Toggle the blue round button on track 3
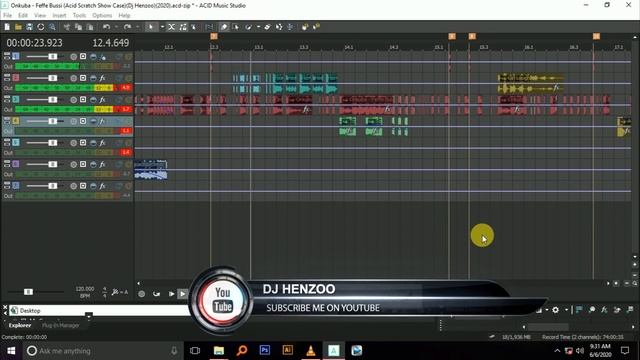The image size is (640, 360). 93,100
